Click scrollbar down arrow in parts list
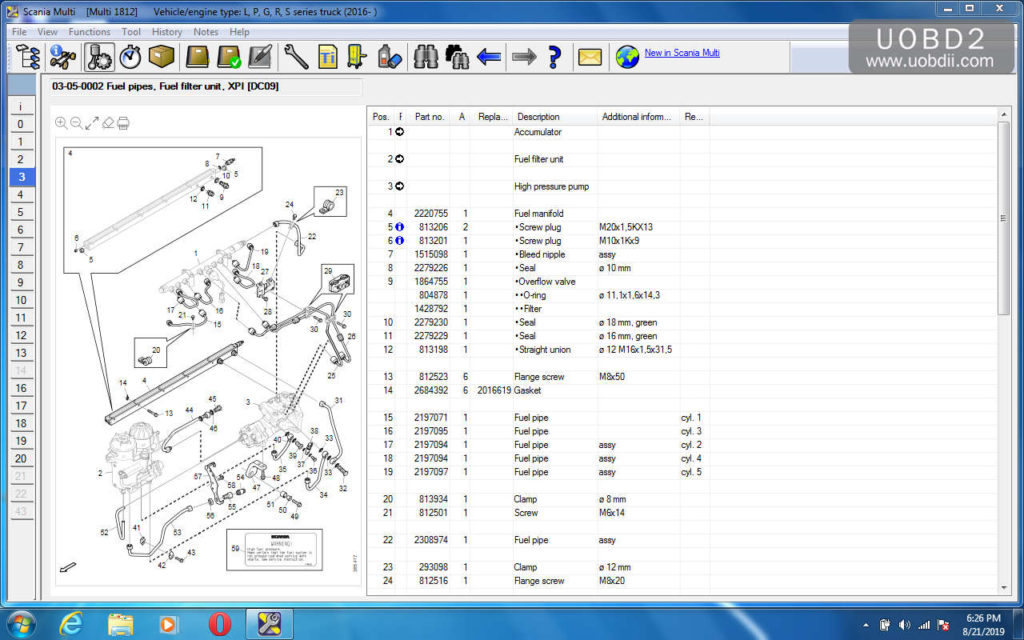The image size is (1024, 640). 1004,588
